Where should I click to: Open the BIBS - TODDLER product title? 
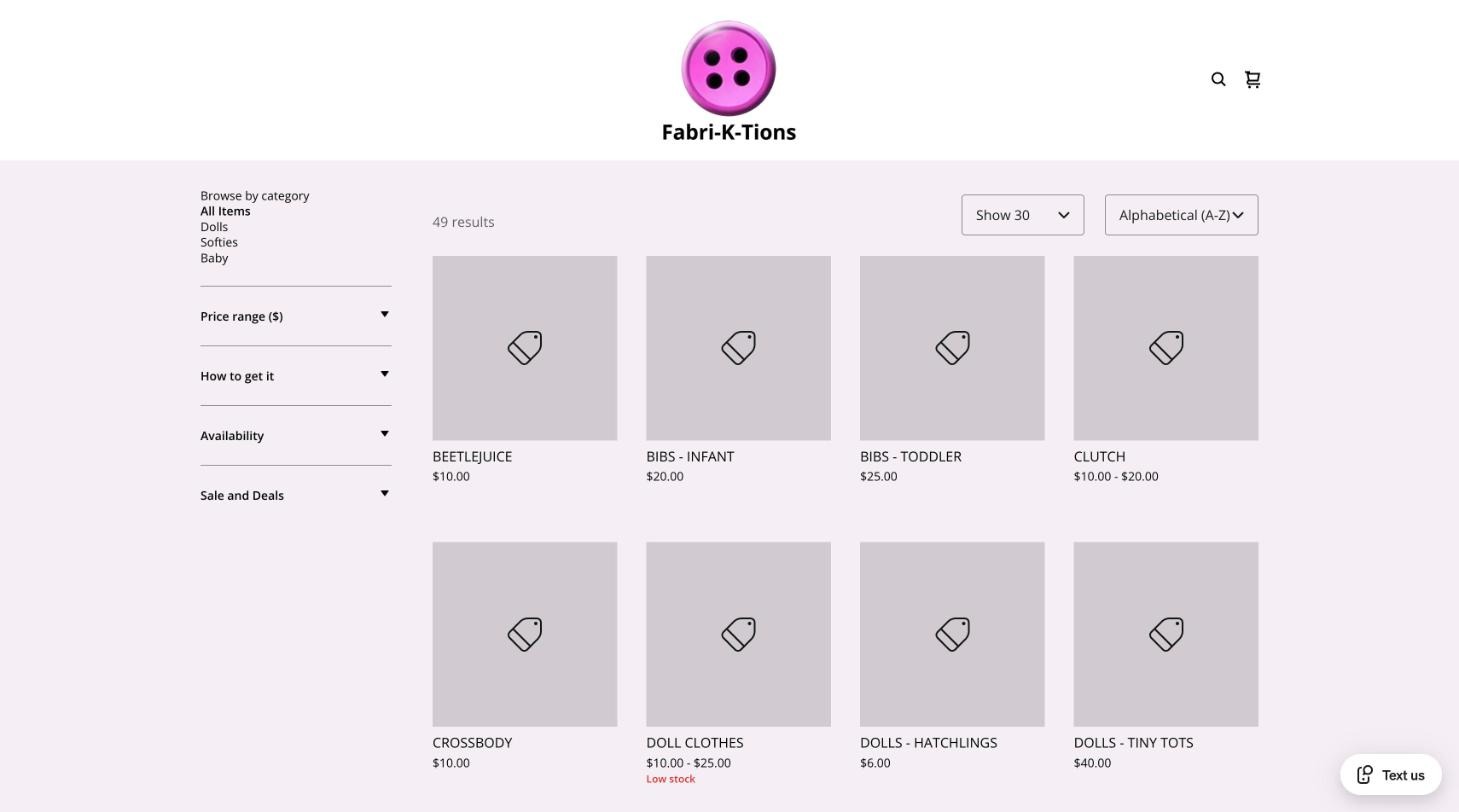pos(911,456)
